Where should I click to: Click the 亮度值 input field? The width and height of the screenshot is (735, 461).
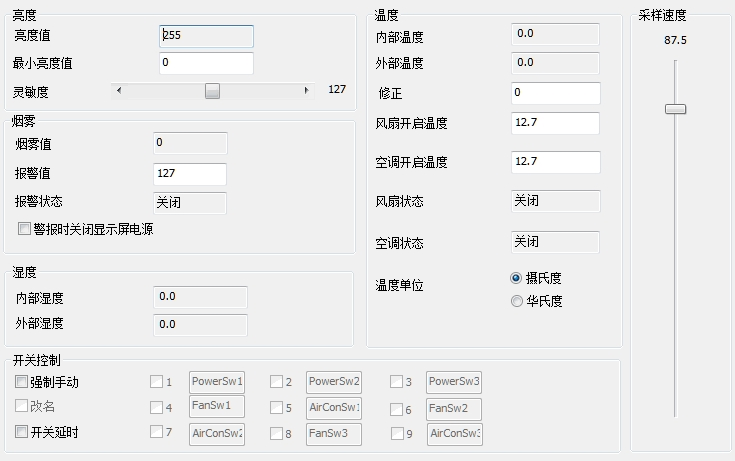point(206,35)
